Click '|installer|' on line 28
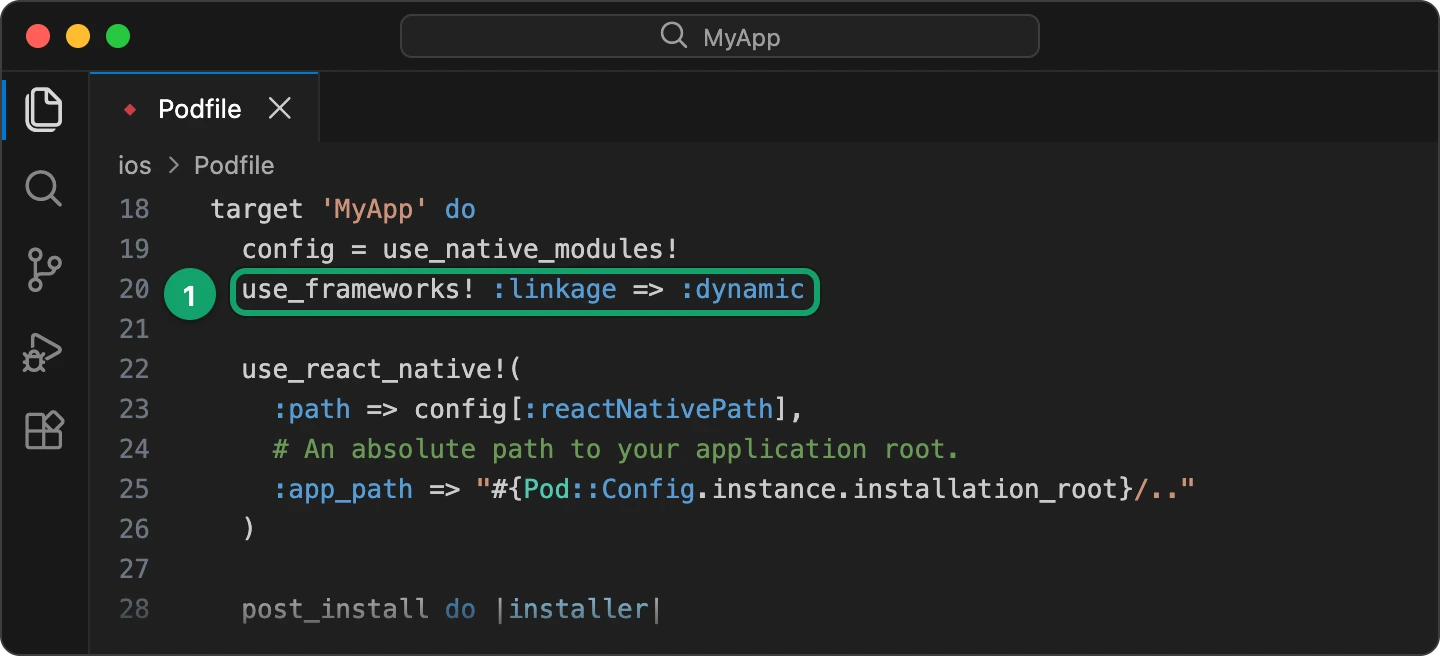The width and height of the screenshot is (1440, 656). click(x=578, y=609)
